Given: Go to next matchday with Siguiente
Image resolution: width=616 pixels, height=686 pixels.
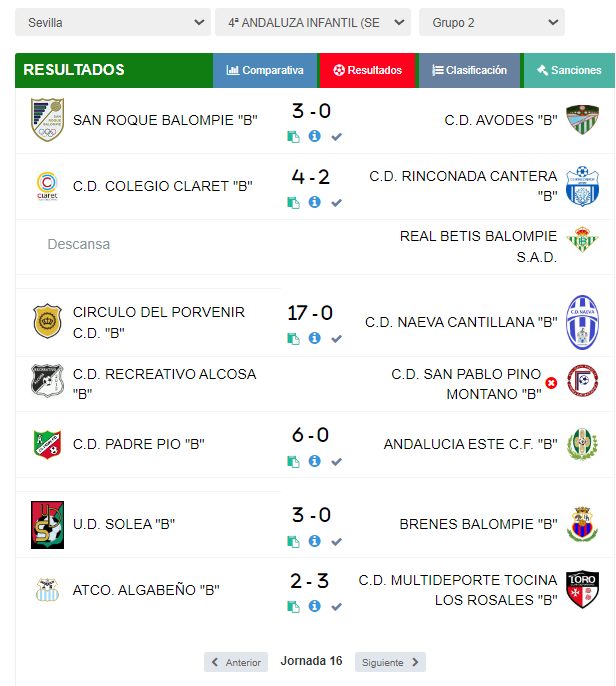Looking at the screenshot, I should coord(390,662).
